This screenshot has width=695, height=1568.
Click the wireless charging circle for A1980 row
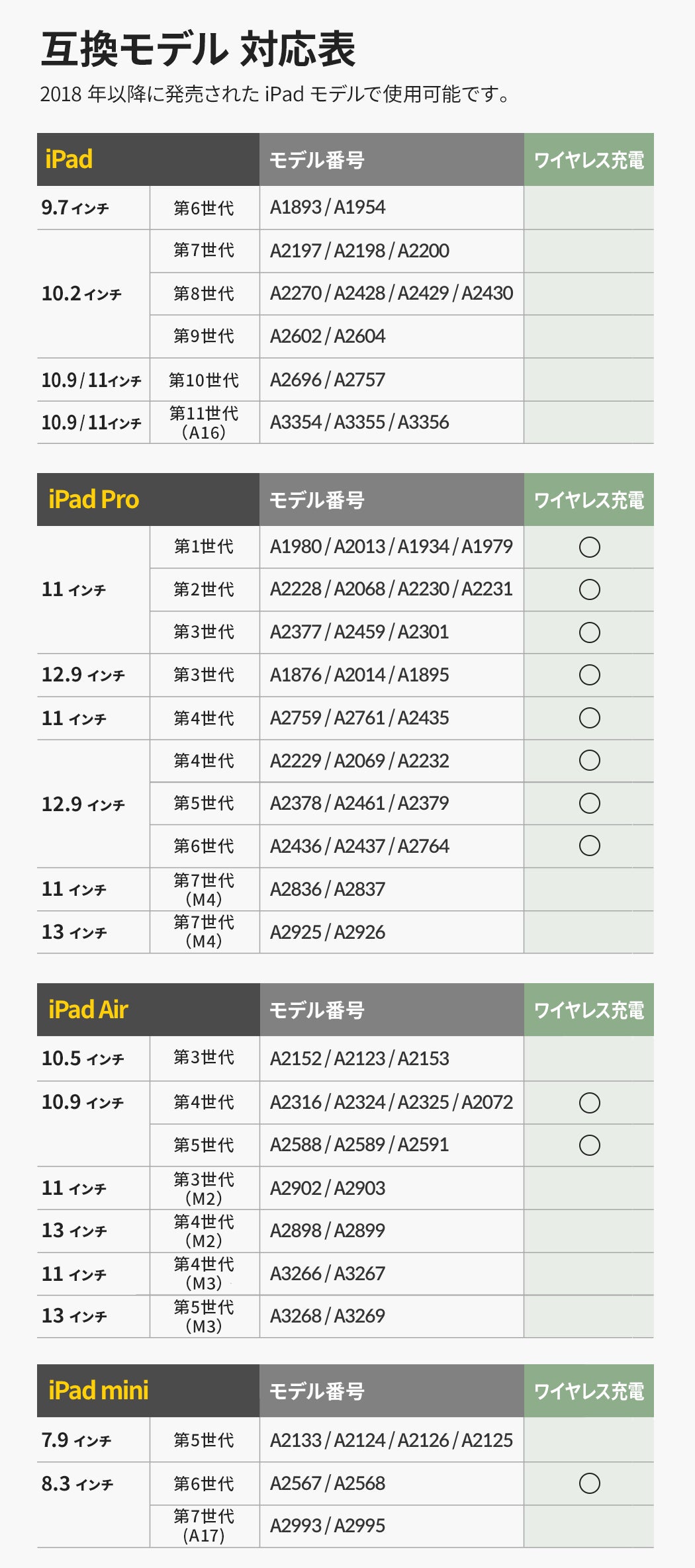589,547
